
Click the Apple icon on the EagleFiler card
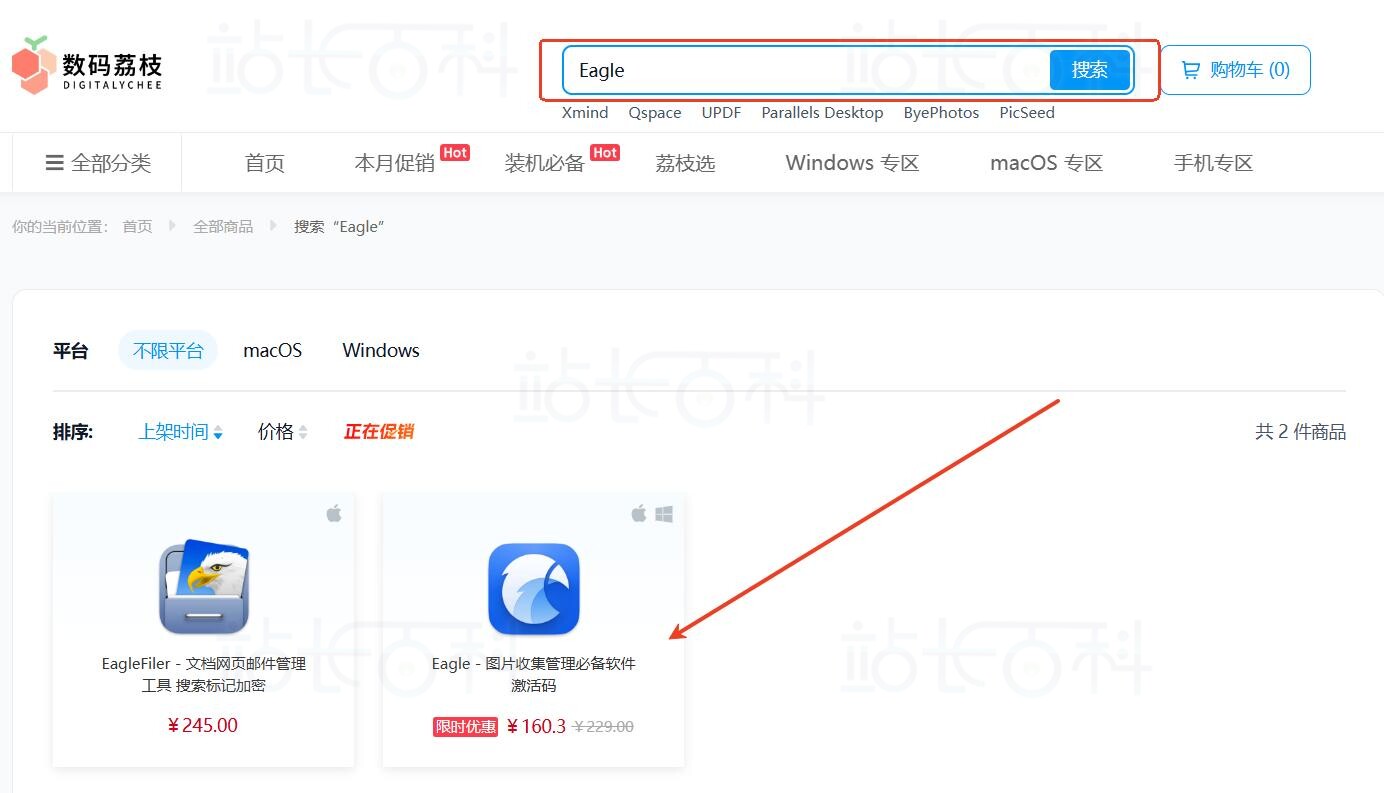(334, 513)
